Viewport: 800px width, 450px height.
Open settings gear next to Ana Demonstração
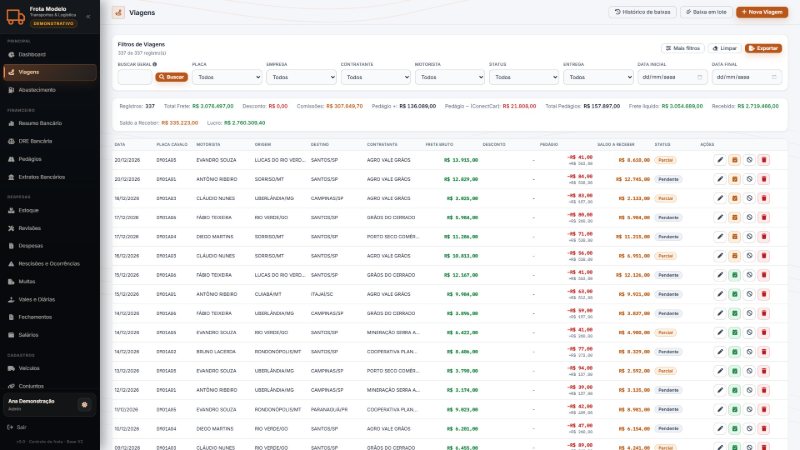(x=85, y=405)
